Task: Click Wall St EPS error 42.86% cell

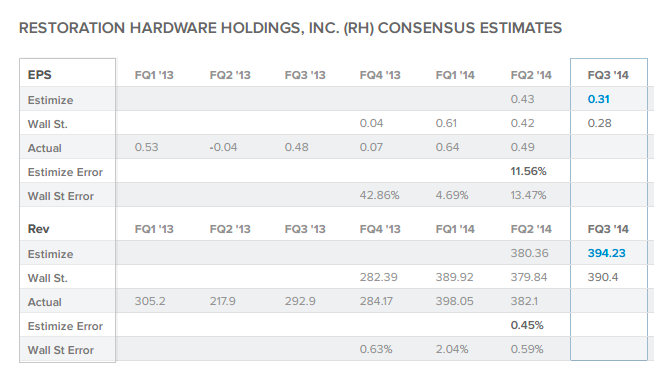Action: tap(379, 195)
